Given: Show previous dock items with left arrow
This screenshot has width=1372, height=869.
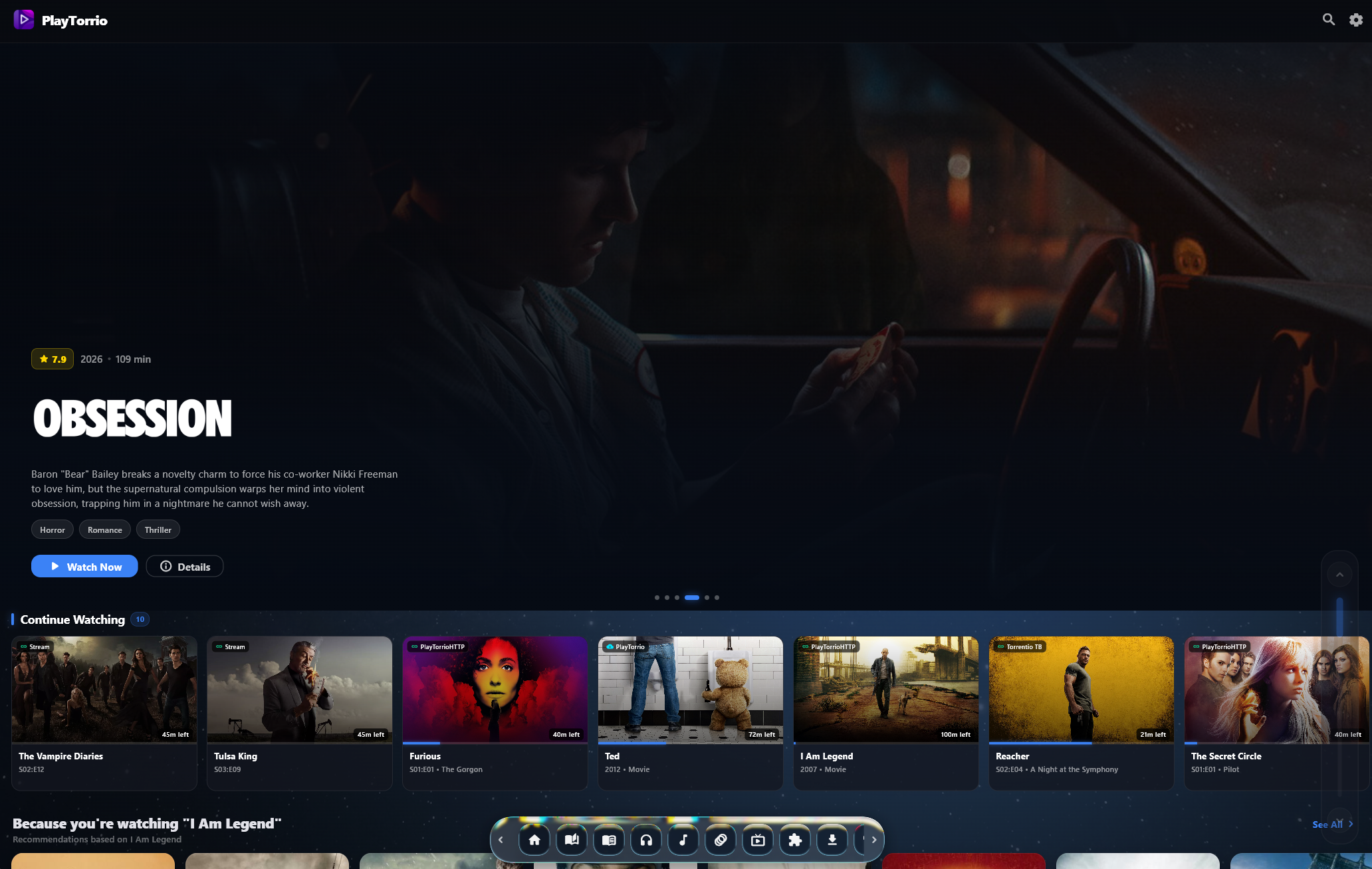Looking at the screenshot, I should [501, 840].
